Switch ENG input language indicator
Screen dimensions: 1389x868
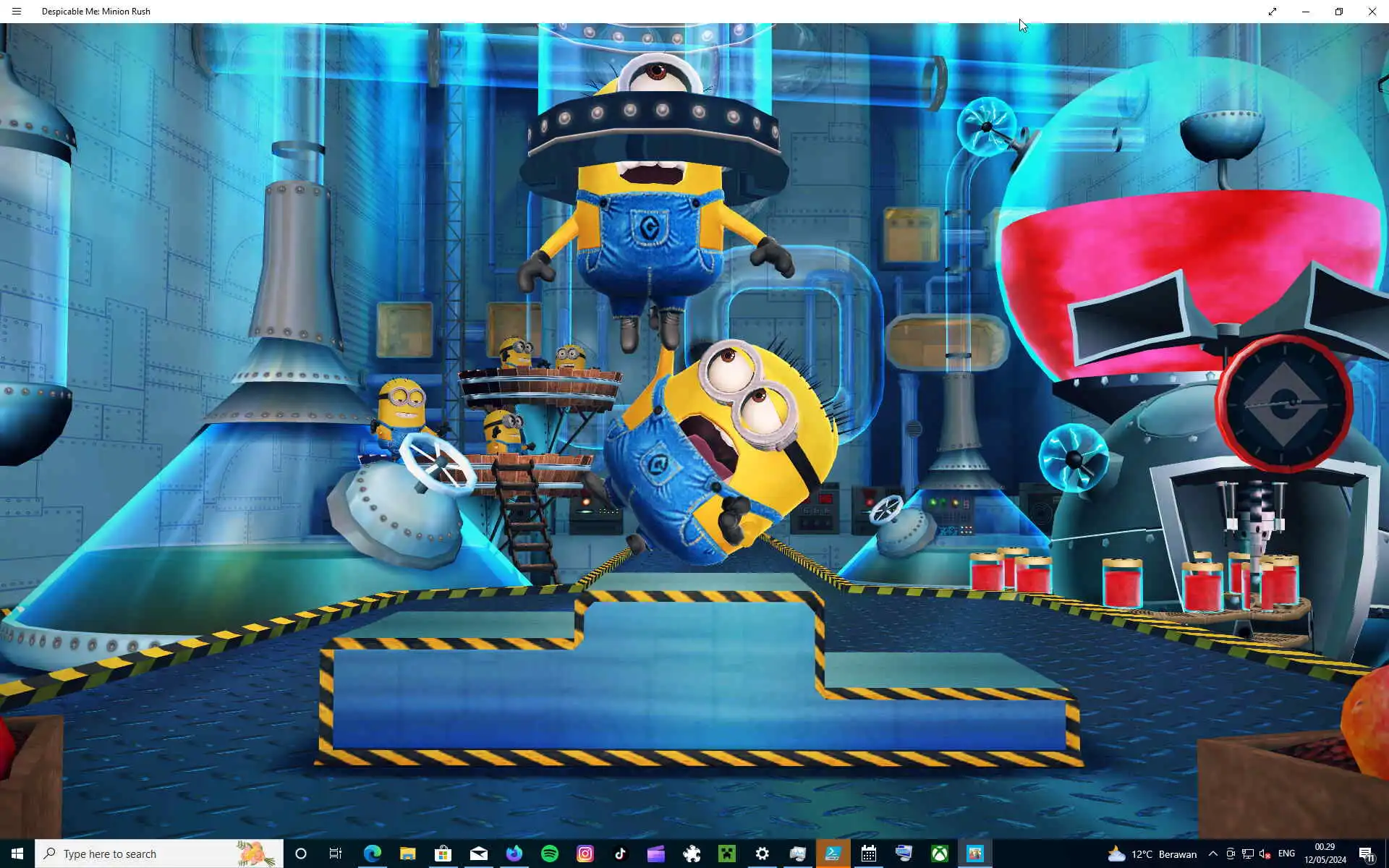[x=1286, y=854]
